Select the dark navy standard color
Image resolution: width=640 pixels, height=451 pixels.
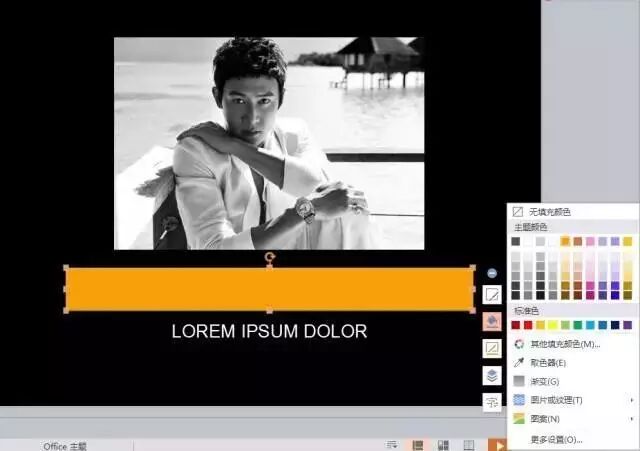tap(615, 325)
